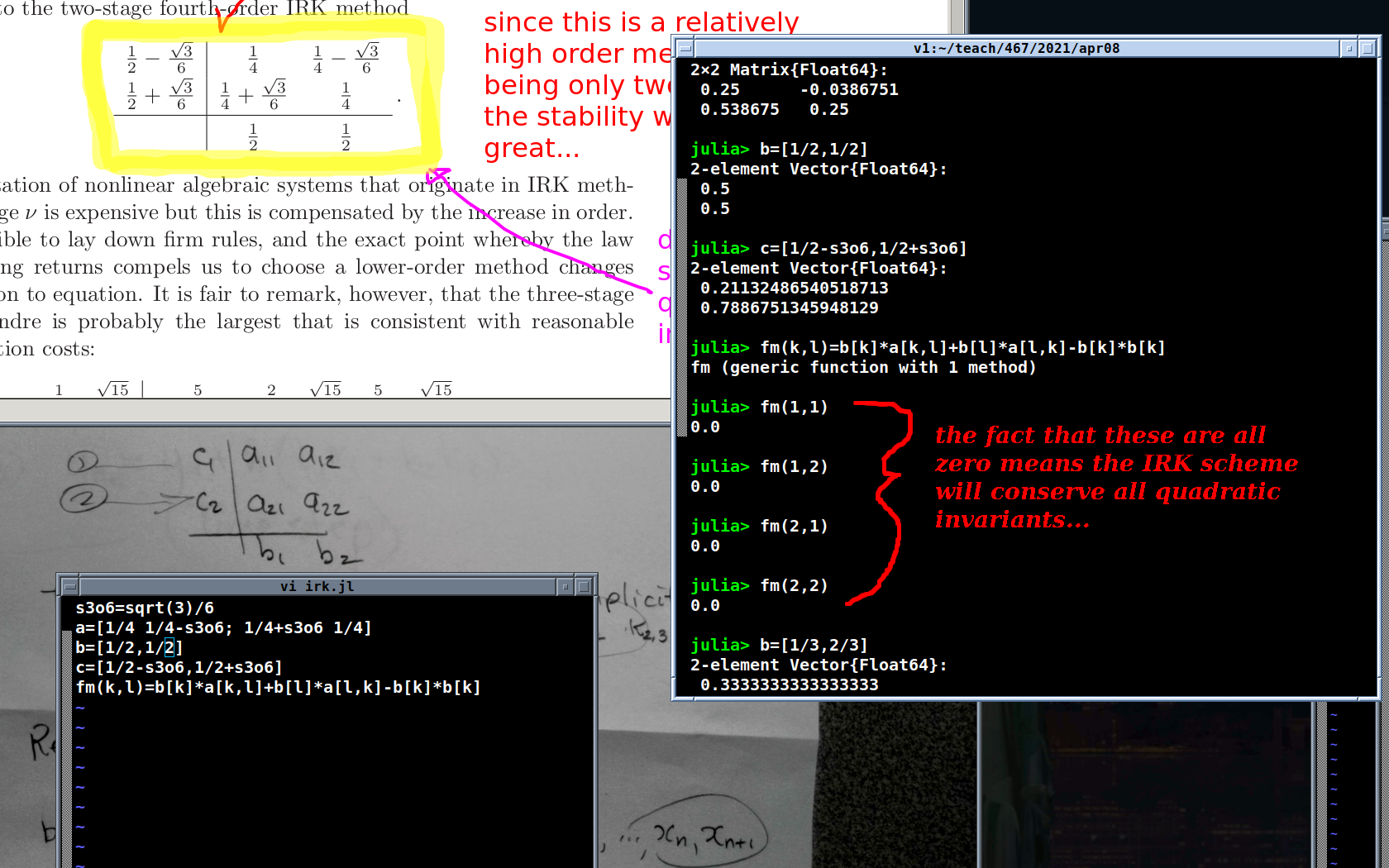Click the a=[1/4 1/4-s3o6; ...] line in vi
Screen dimensions: 1389x868
(x=223, y=628)
